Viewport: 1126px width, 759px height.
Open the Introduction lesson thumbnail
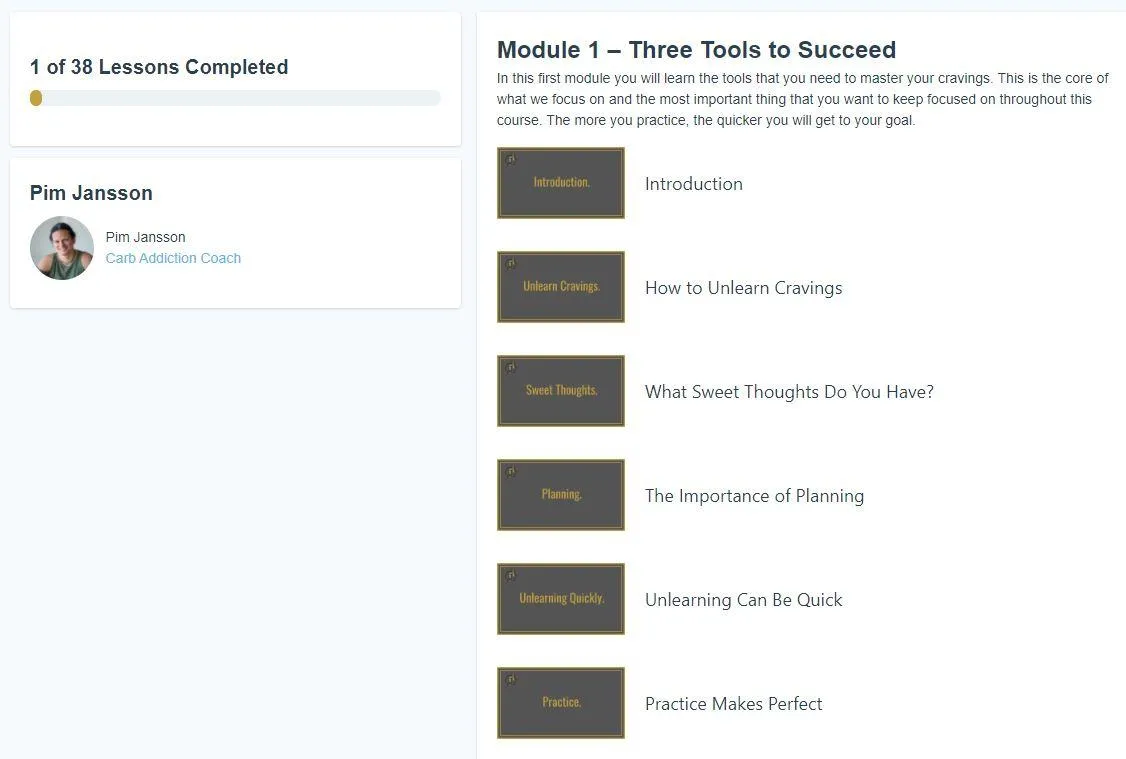[x=561, y=183]
